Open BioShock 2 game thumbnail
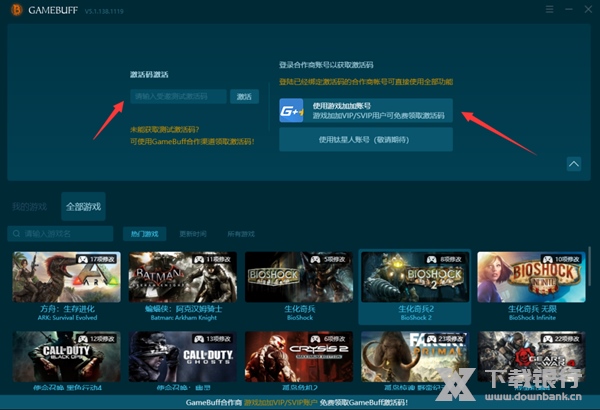This screenshot has height=410, width=600. point(415,277)
